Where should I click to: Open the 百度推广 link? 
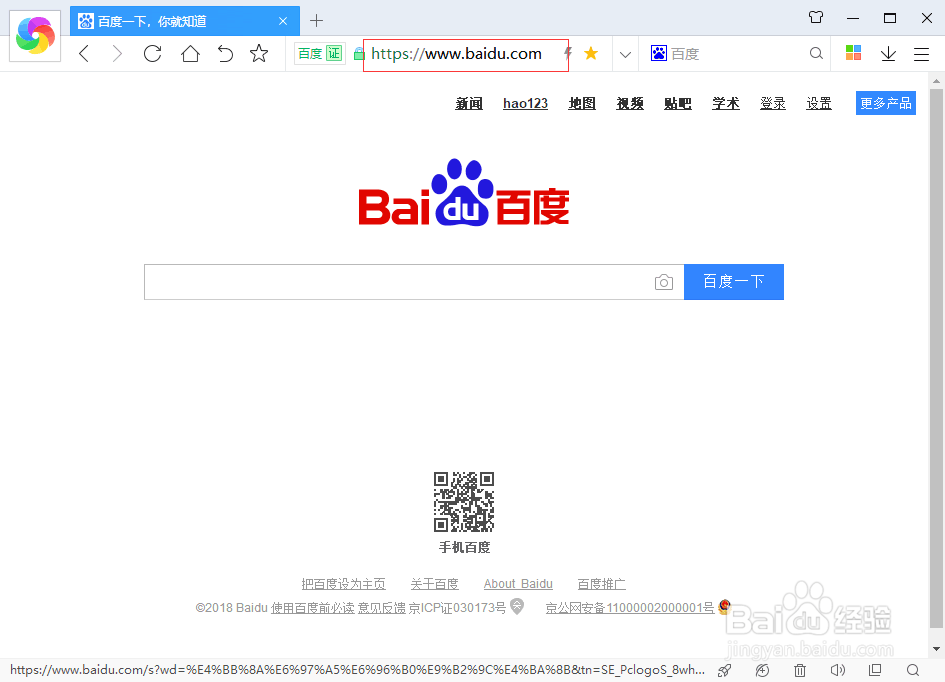pos(601,584)
